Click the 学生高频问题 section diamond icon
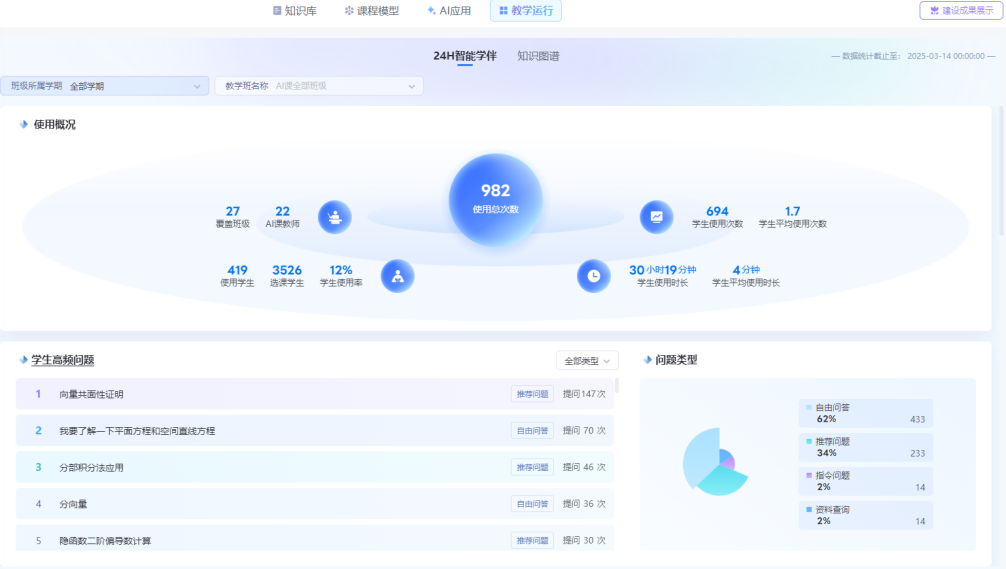Image resolution: width=1006 pixels, height=569 pixels. tap(24, 360)
